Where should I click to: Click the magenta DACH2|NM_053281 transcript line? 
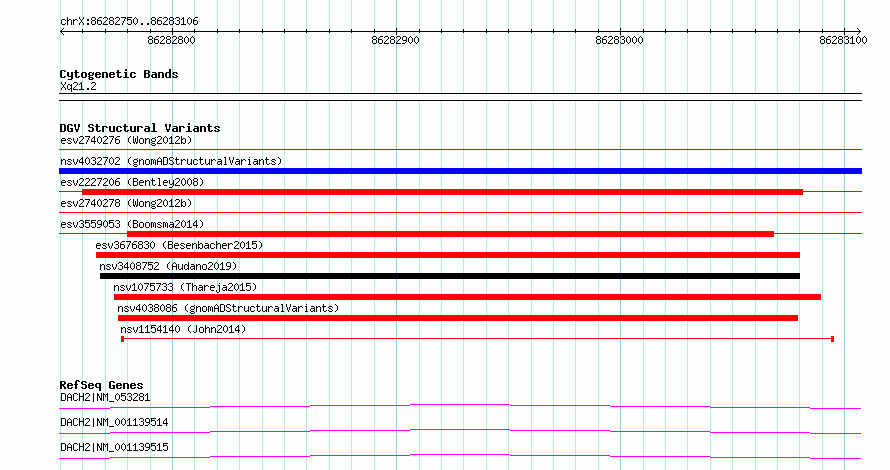coord(460,406)
